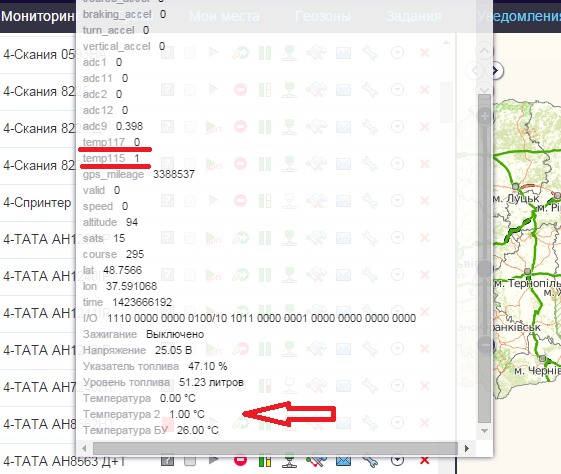Tick the checkbox for 4-ТАТА АН8563 Д+Т
561x474 pixels.
coord(190,460)
